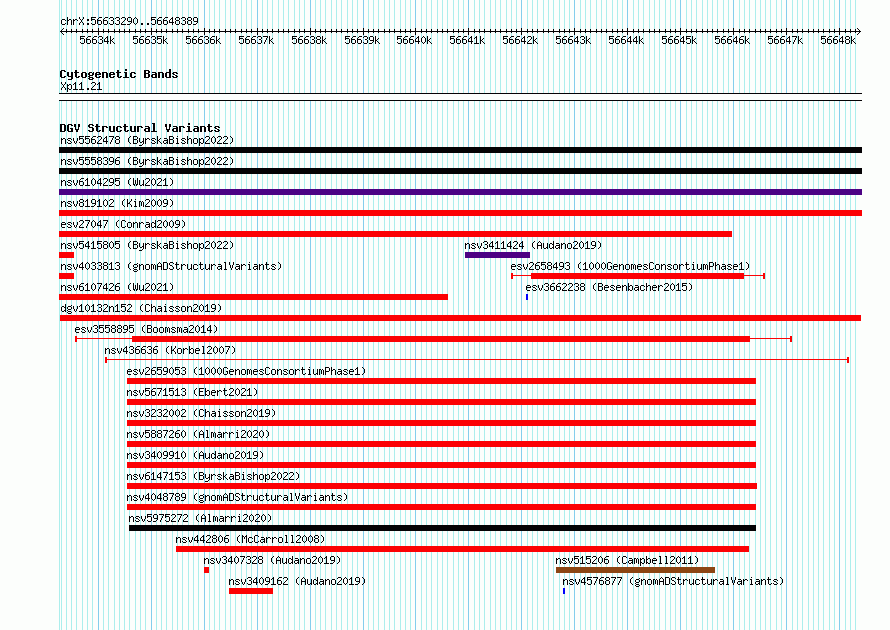Viewport: 890px width, 630px height.
Task: Open nsv5671513 (Ebert2021) label
Action: 192,392
